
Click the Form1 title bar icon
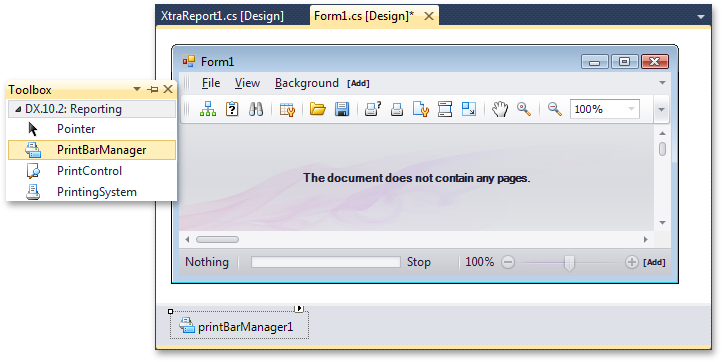click(x=189, y=61)
